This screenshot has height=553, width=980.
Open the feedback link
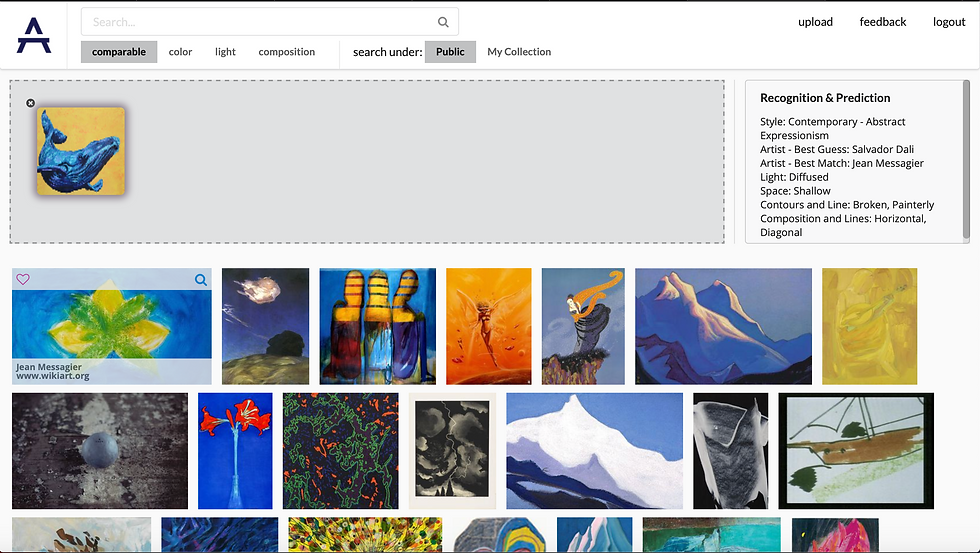882,22
